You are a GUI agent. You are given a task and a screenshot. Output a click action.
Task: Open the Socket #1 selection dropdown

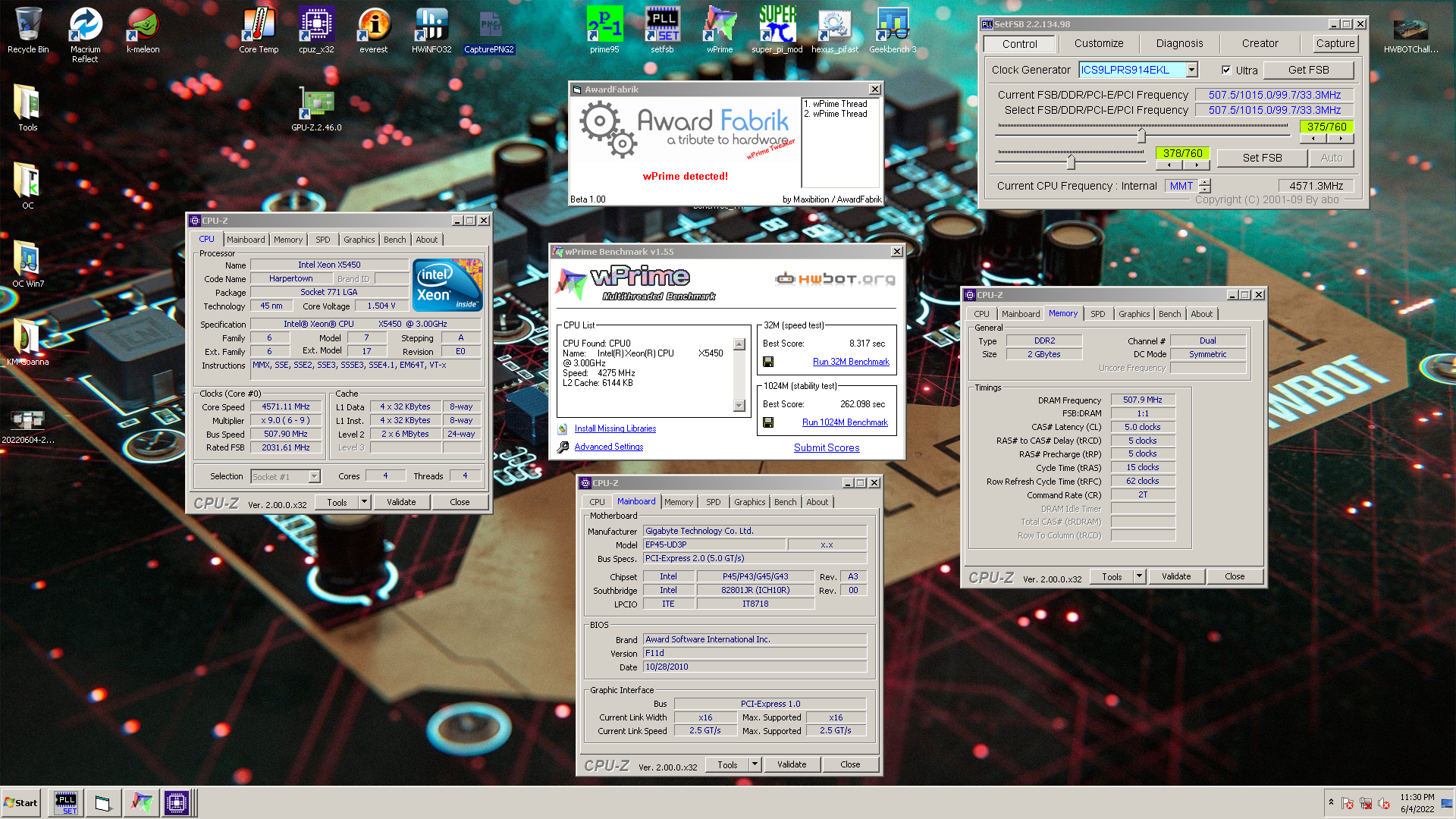(314, 476)
